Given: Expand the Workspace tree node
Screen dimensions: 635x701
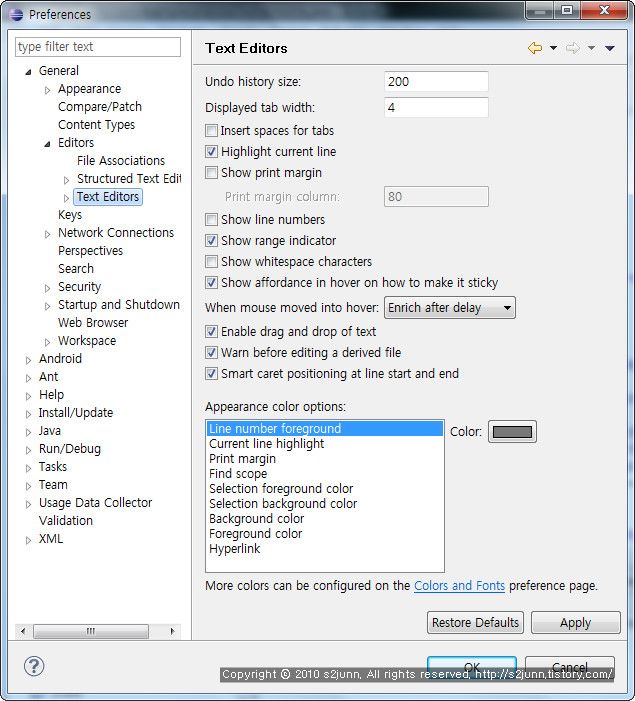Looking at the screenshot, I should [47, 342].
